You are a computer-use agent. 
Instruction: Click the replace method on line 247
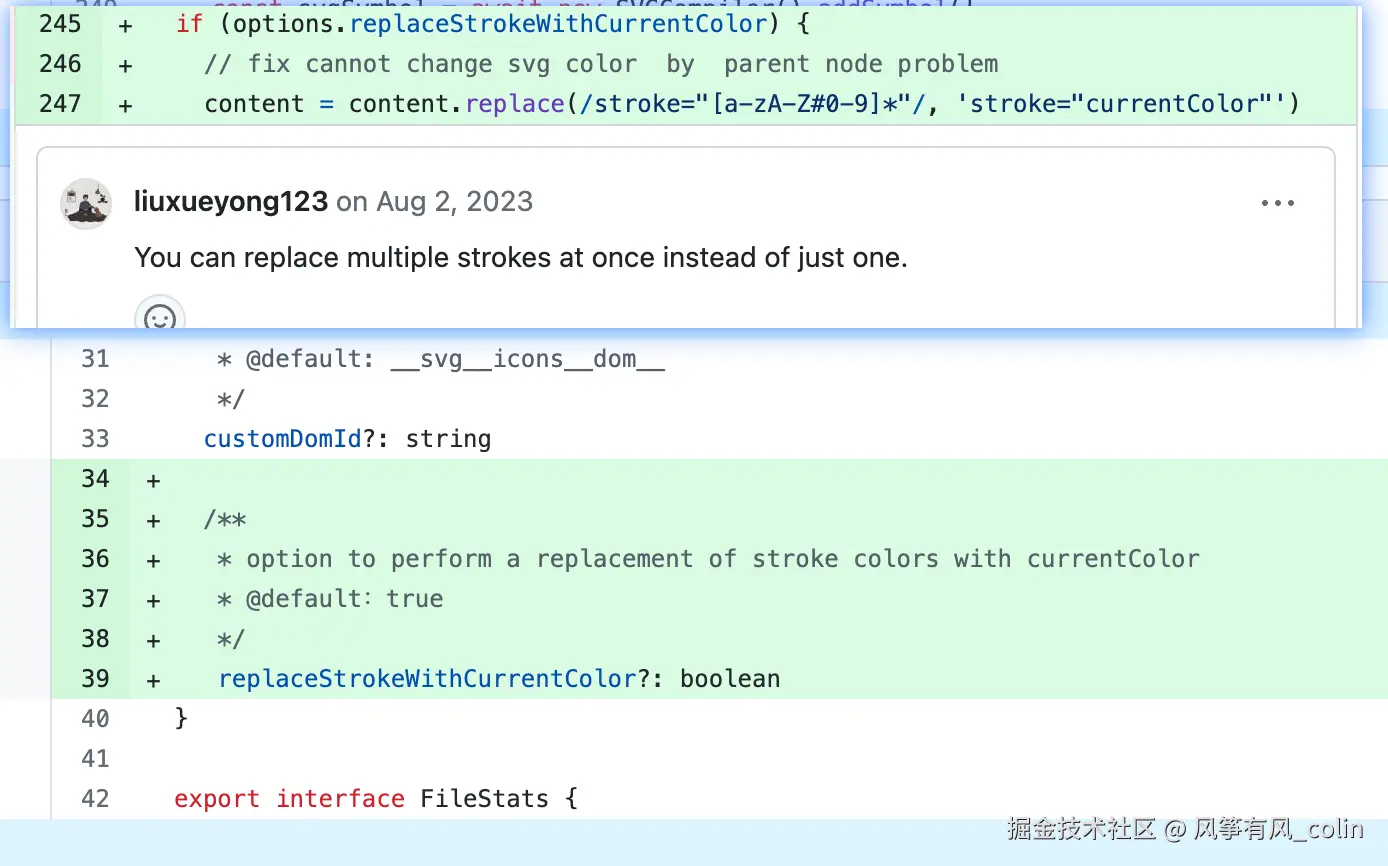click(514, 104)
